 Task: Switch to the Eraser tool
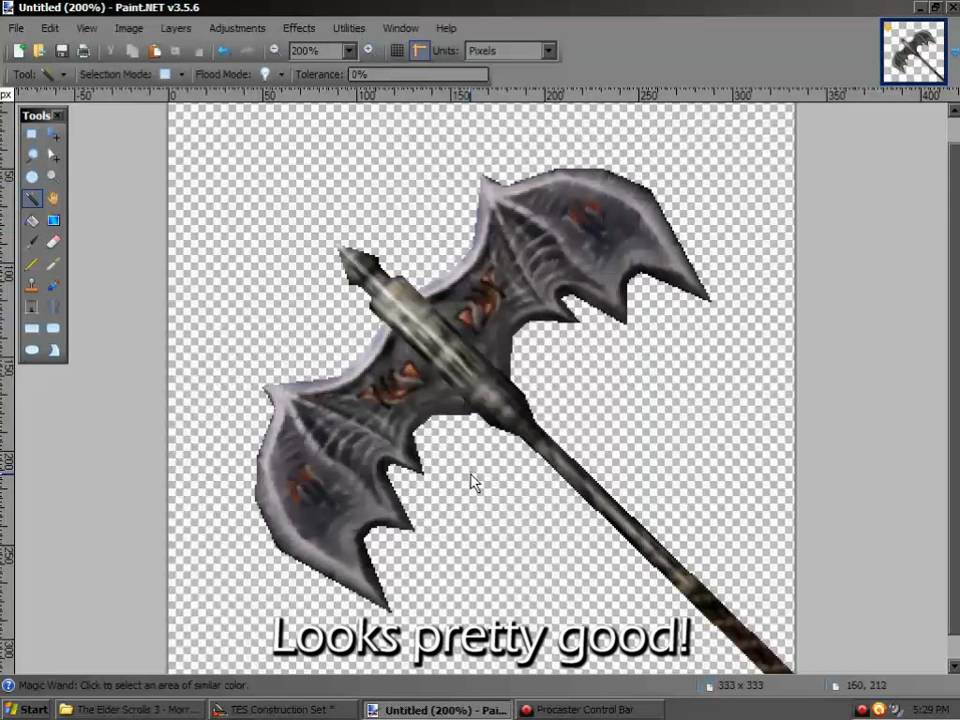[x=52, y=242]
